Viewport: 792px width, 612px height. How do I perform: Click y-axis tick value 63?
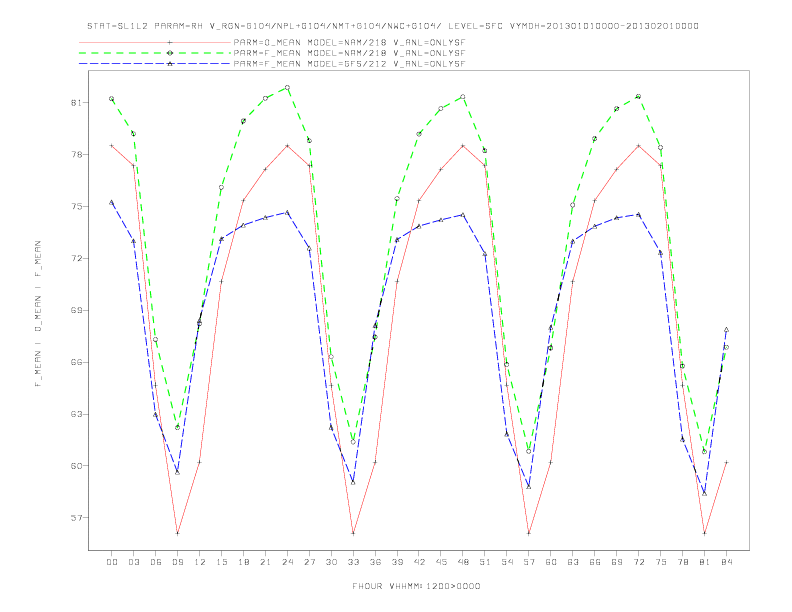(76, 414)
